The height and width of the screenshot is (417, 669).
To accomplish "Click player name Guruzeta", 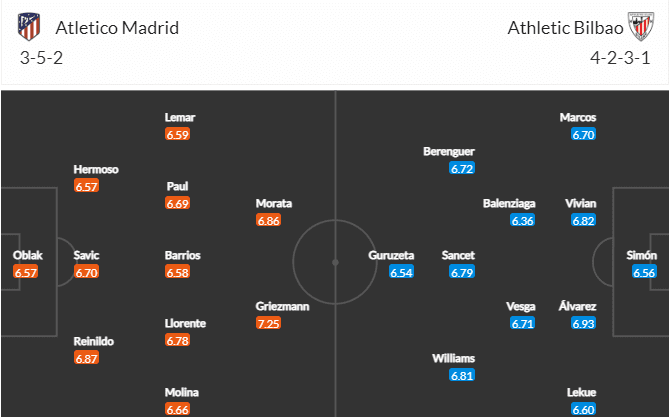I will coord(391,255).
